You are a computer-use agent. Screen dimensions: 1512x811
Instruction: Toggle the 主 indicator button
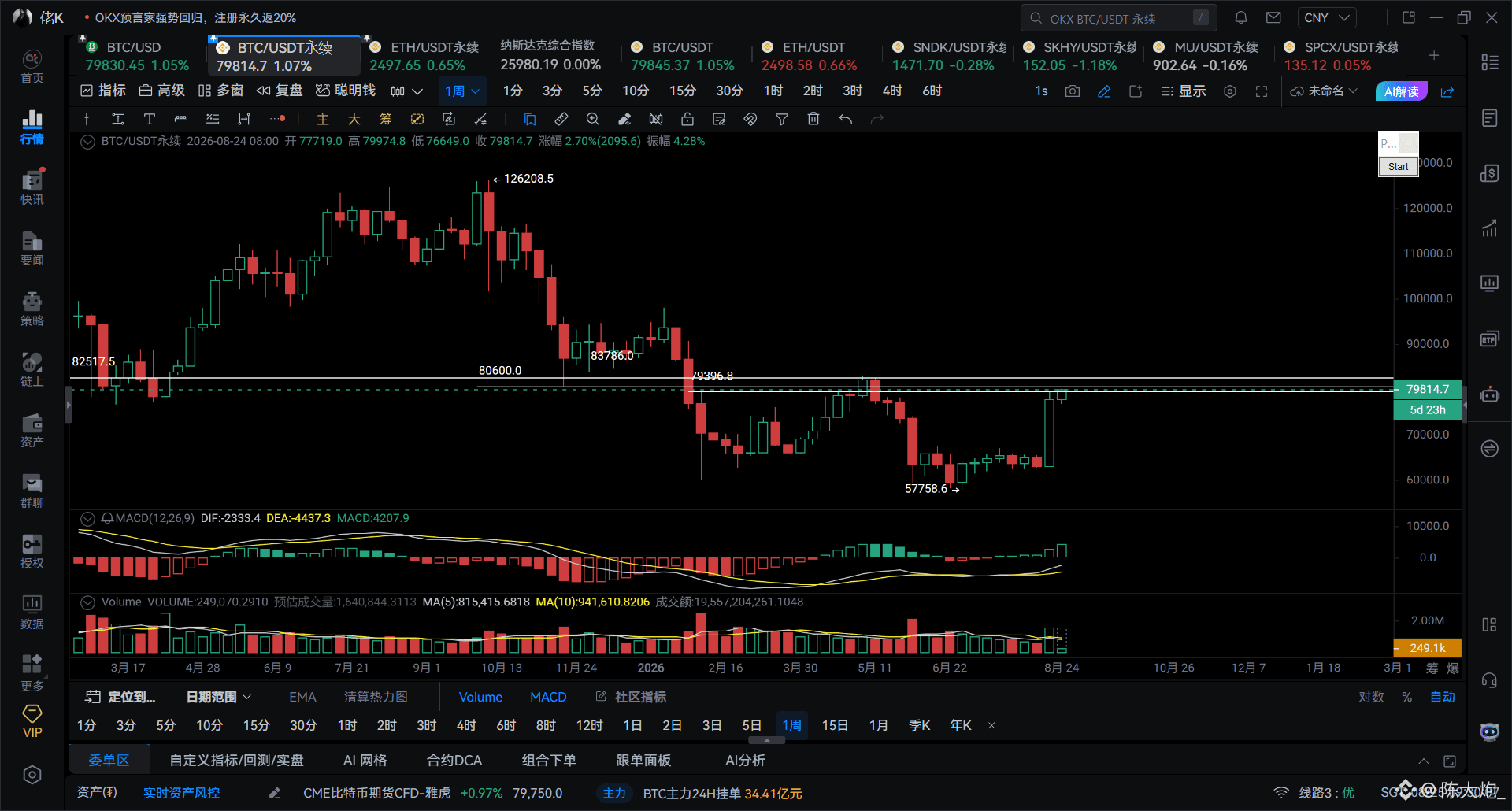322,119
